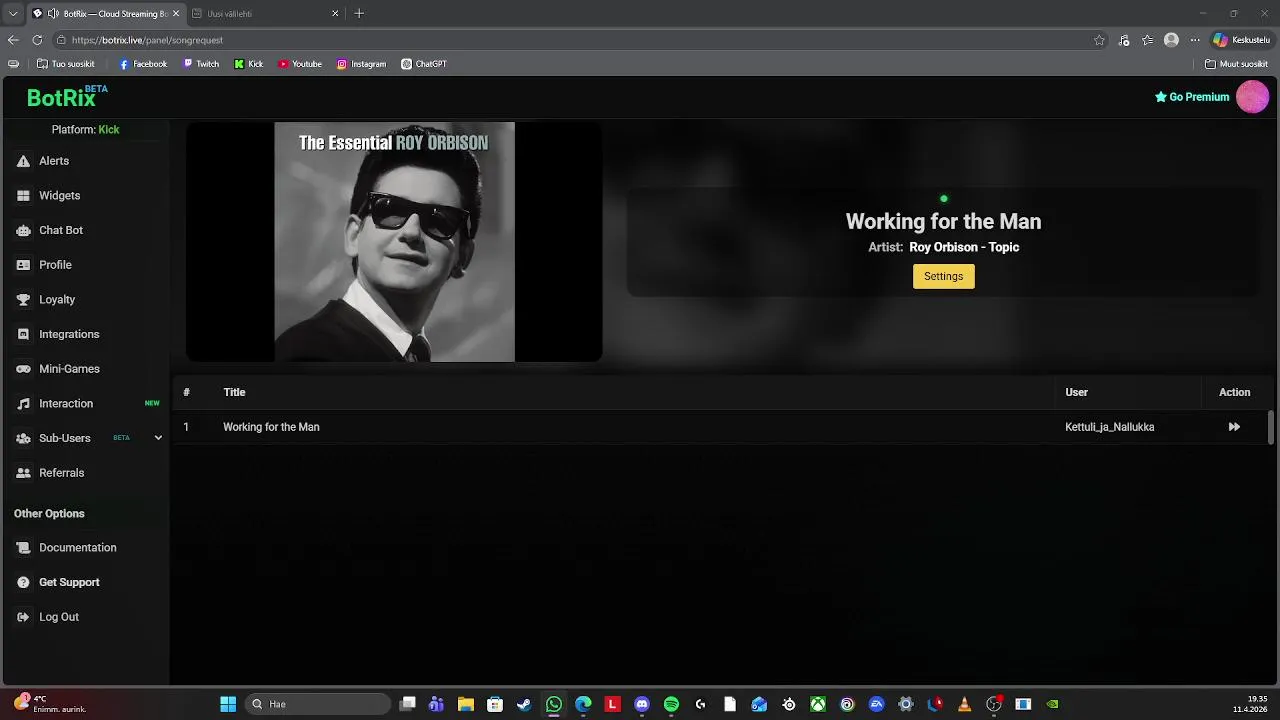
Task: Click the User column header
Action: click(1076, 392)
